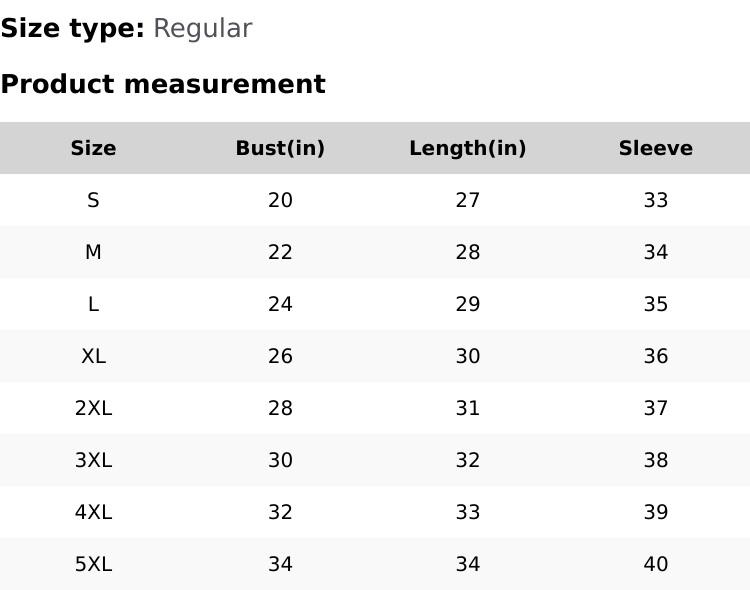Click the sleeve value 35 for L
750x590 pixels.
click(655, 304)
